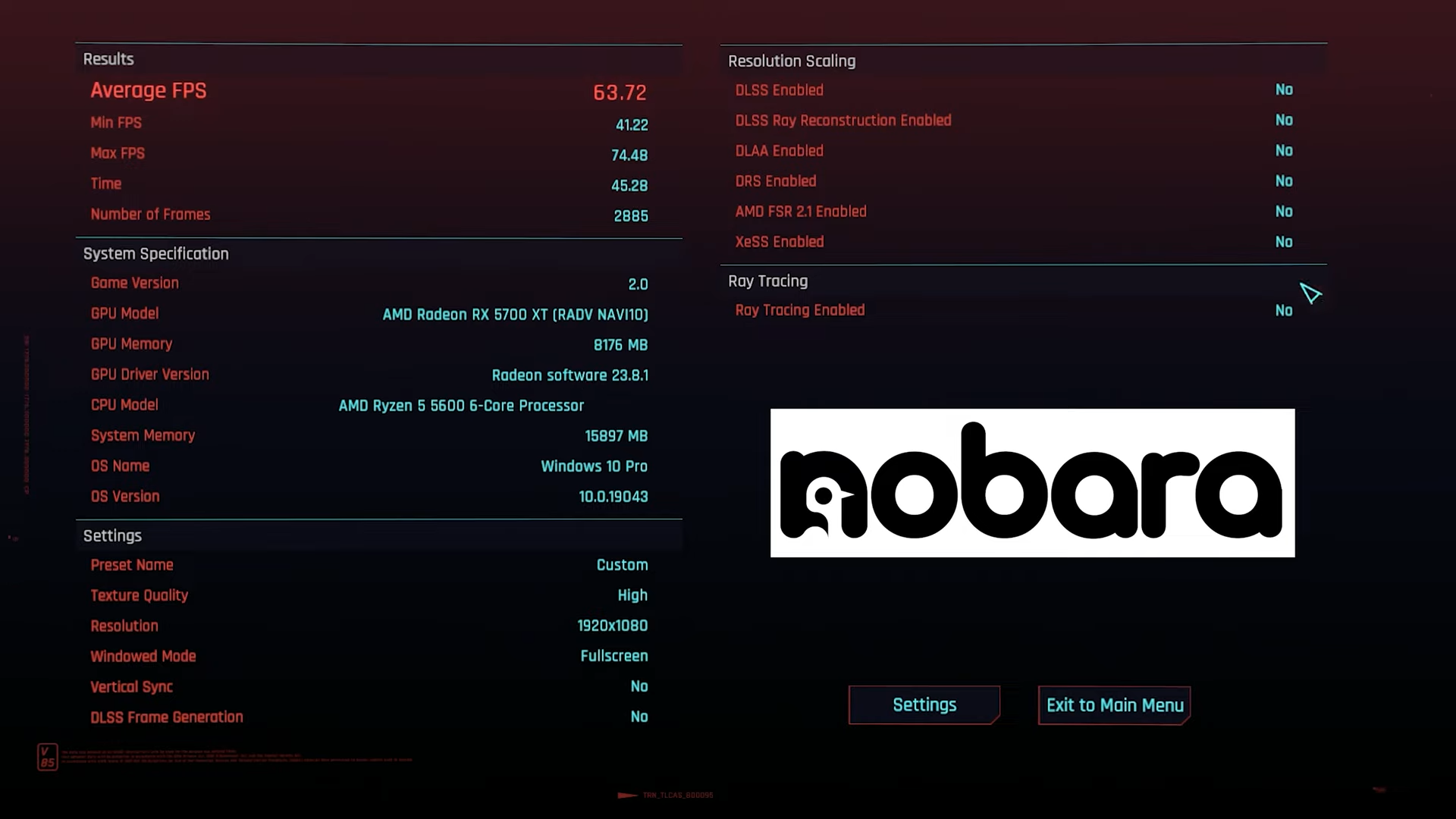
Task: Click the Resolution 1920x1080 value
Action: (612, 626)
